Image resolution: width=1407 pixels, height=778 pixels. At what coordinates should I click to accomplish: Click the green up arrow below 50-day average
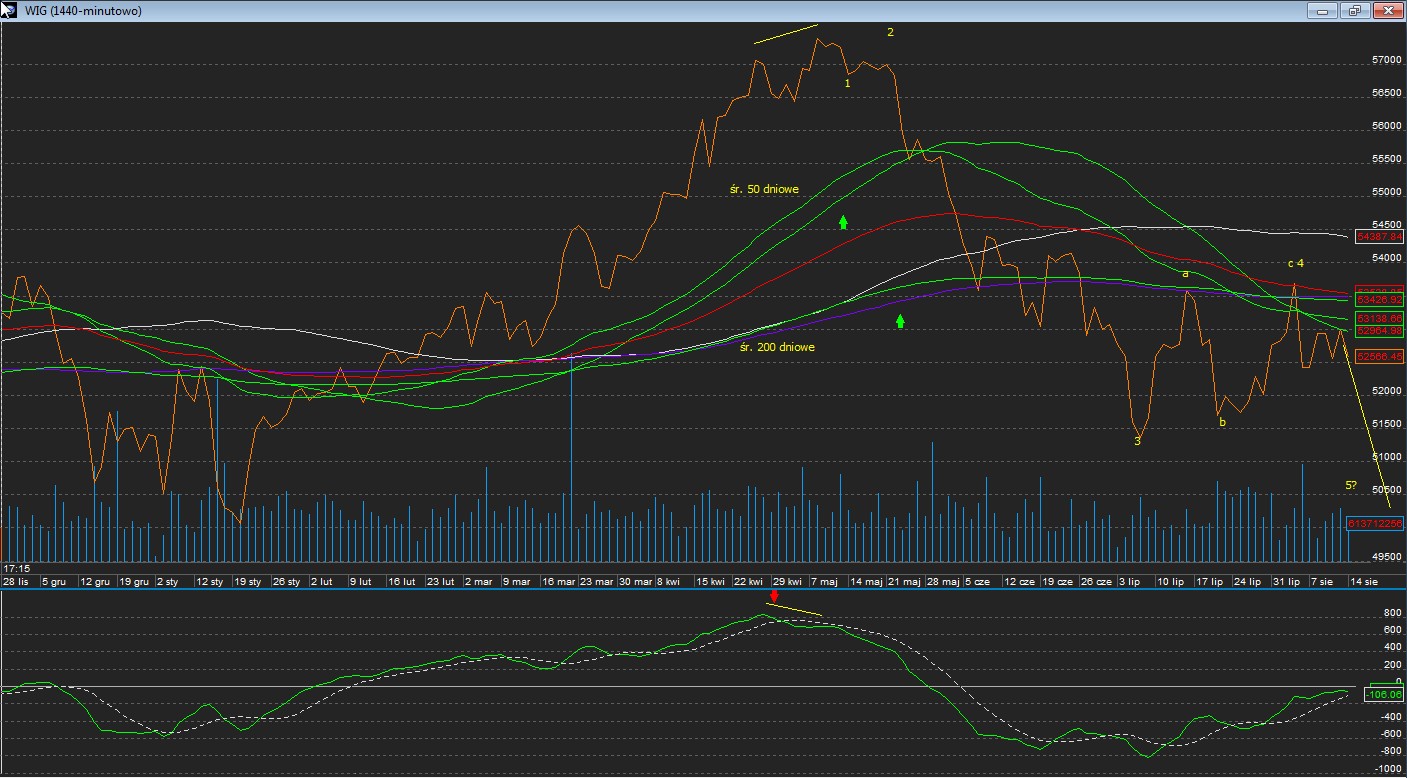pos(843,222)
